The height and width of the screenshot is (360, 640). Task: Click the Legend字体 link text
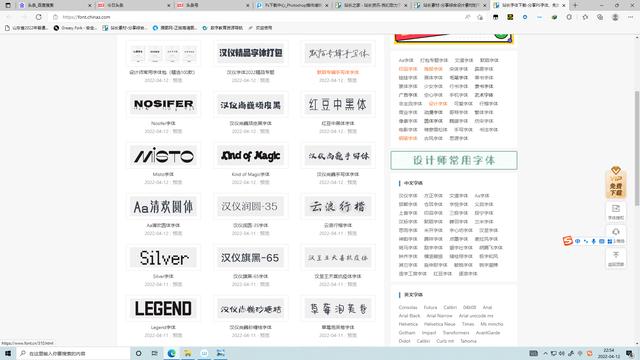pyautogui.click(x=163, y=327)
